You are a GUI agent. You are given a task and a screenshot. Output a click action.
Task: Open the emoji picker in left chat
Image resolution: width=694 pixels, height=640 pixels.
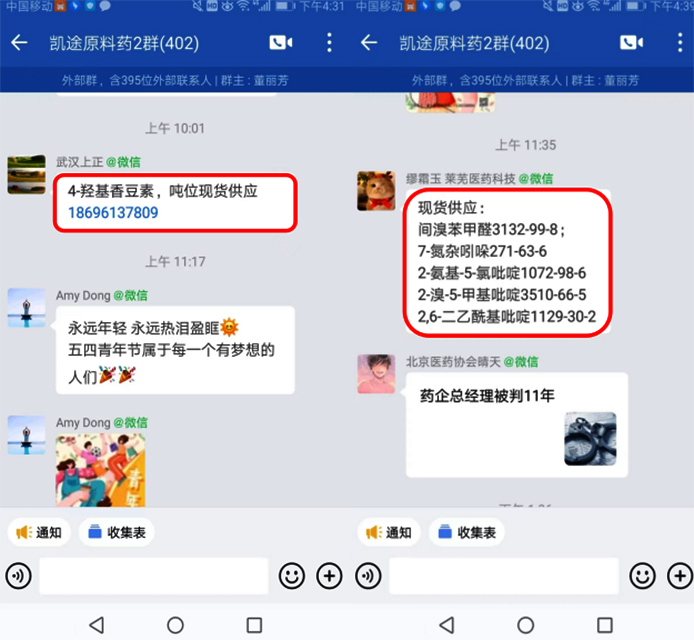(292, 576)
